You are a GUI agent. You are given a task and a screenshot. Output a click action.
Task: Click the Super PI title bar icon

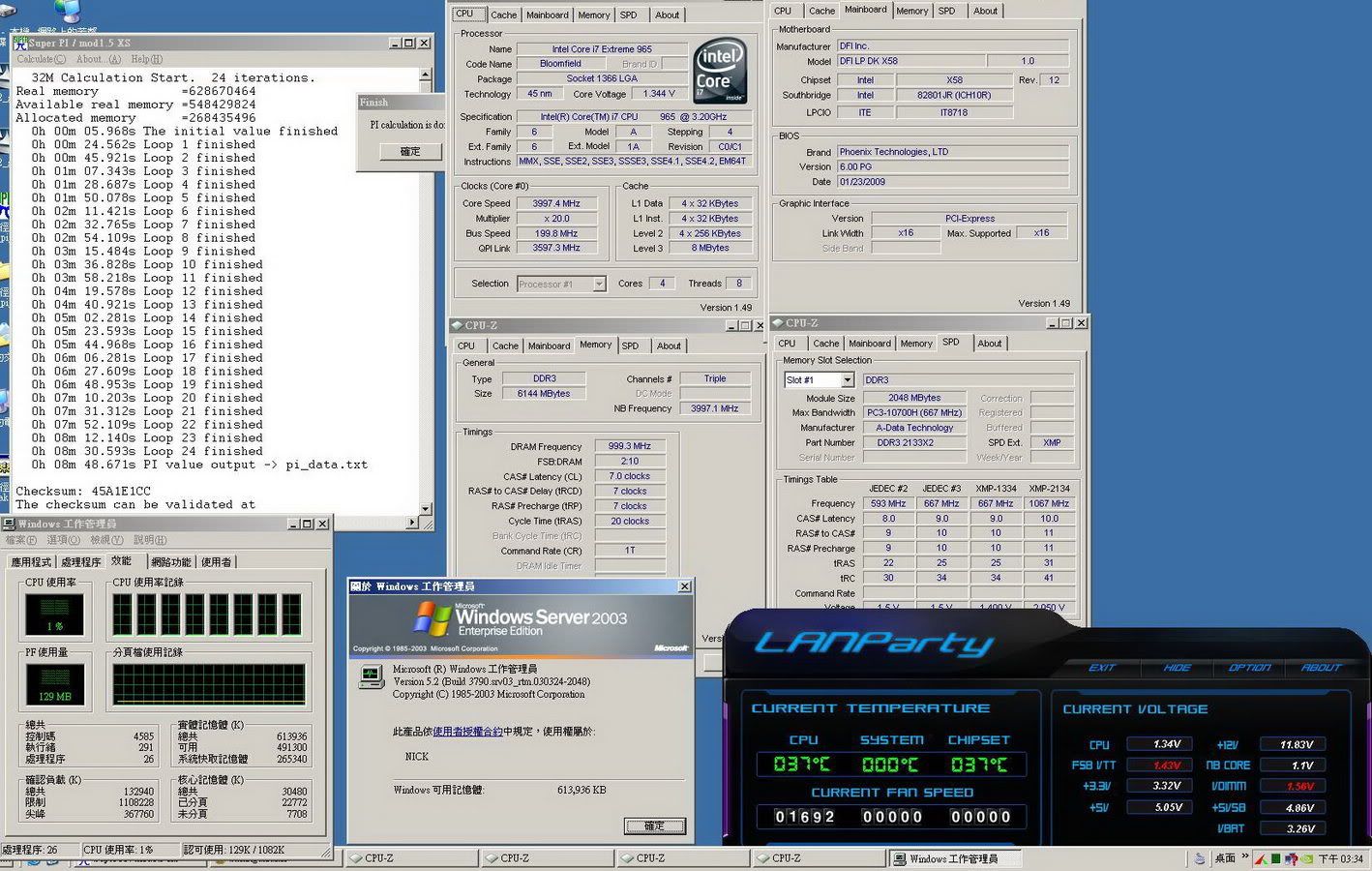coord(19,43)
